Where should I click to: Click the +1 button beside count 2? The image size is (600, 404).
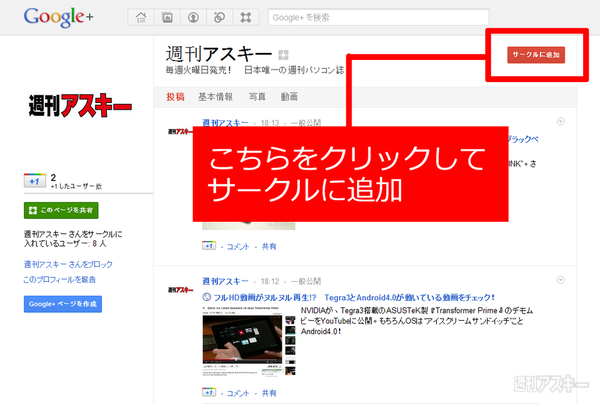coord(35,181)
